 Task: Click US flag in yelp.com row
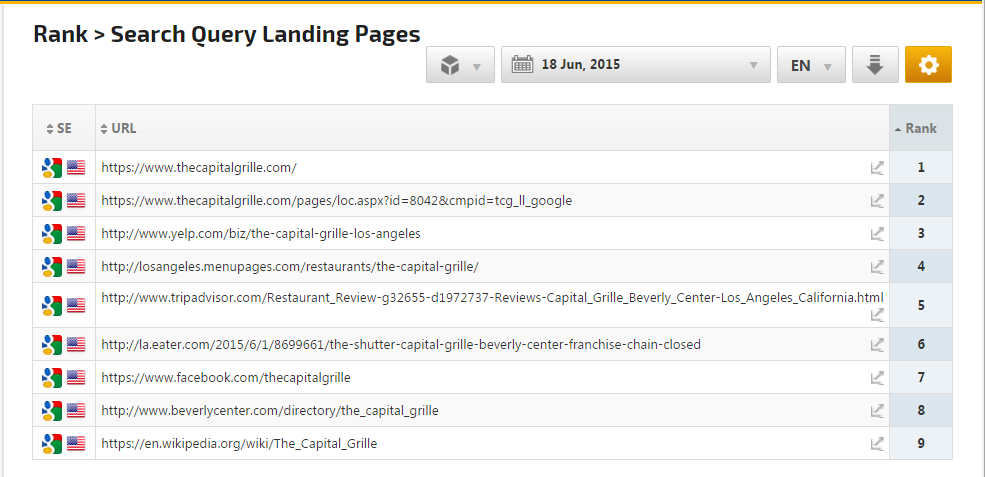[x=76, y=233]
